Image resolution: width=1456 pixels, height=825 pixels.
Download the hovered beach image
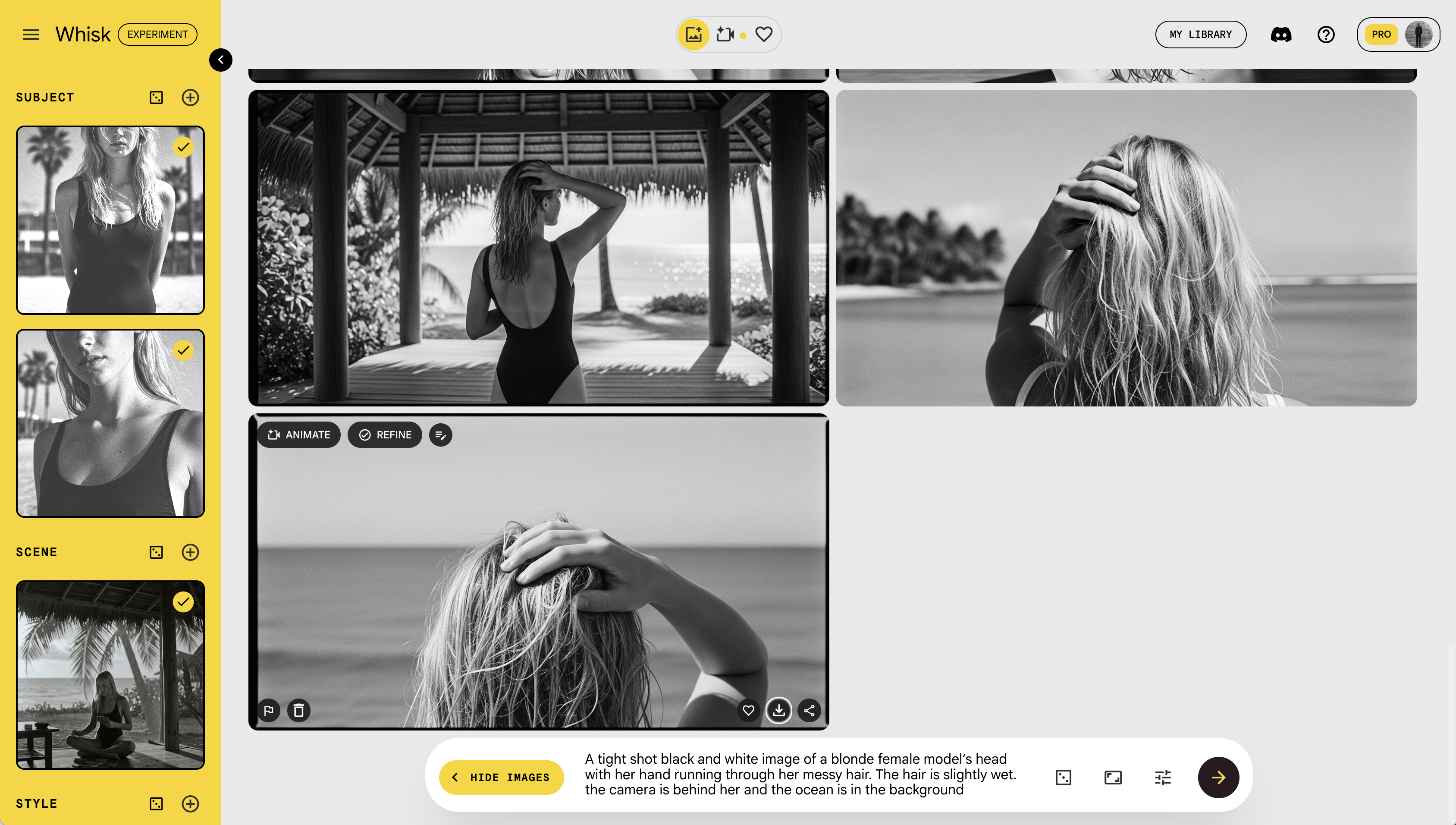click(x=779, y=710)
